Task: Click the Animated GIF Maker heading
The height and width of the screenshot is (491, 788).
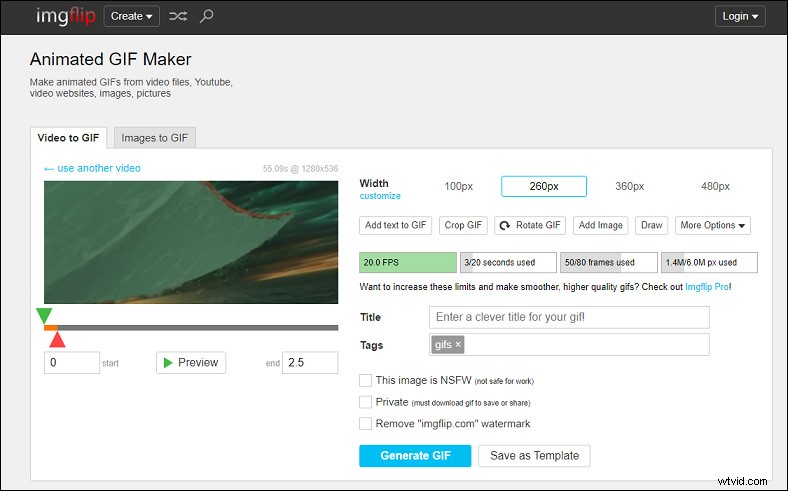Action: click(111, 59)
